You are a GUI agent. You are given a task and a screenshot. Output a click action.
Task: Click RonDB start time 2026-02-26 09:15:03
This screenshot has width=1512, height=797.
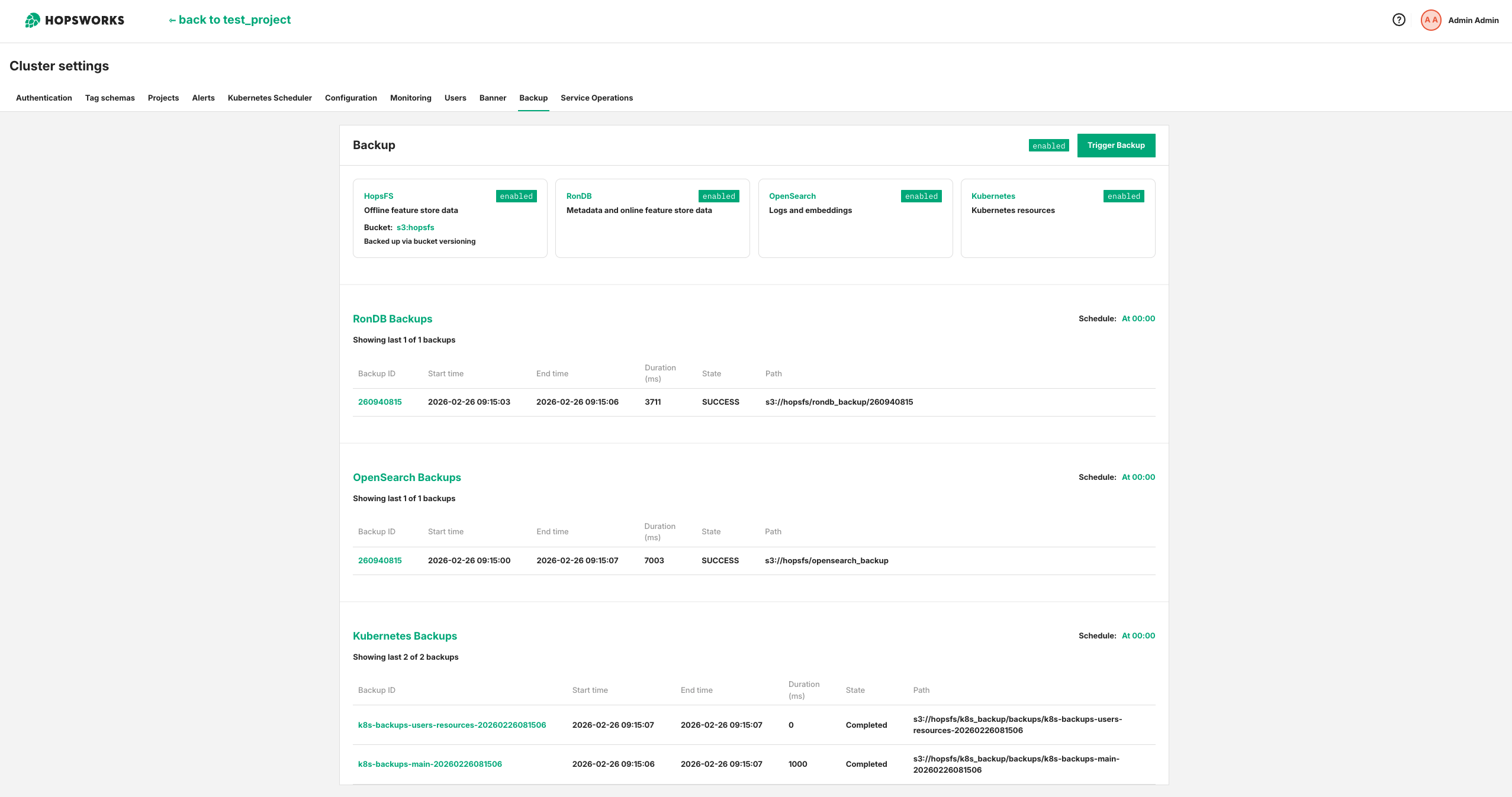(469, 402)
